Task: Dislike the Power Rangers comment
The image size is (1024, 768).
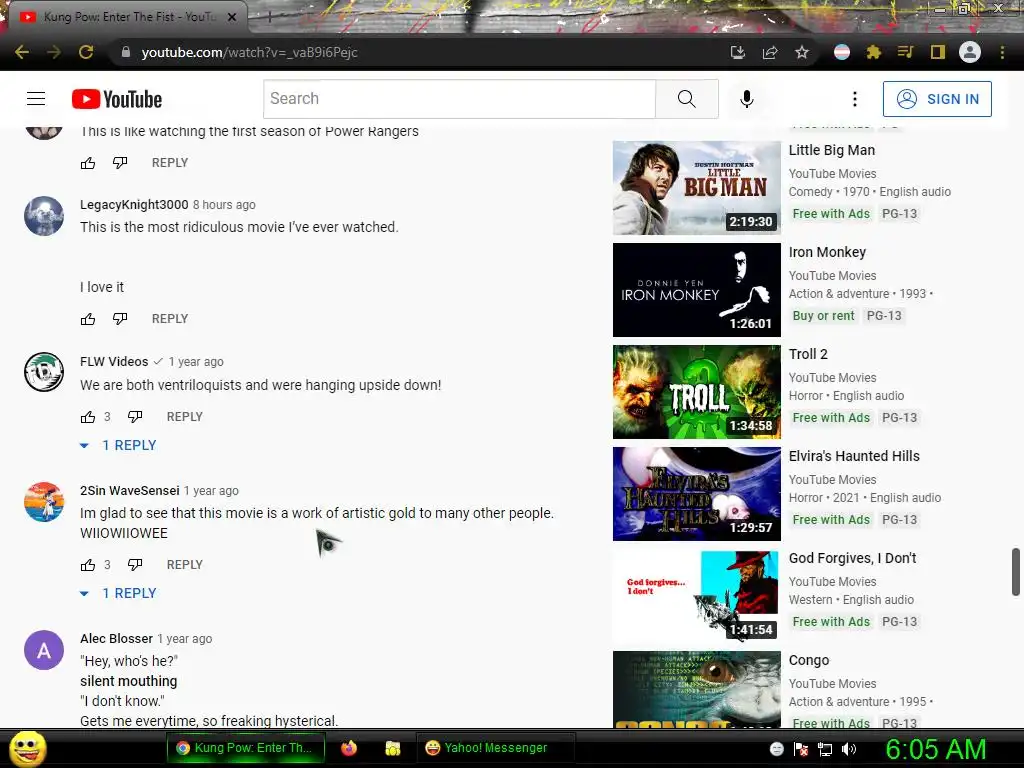Action: click(120, 163)
